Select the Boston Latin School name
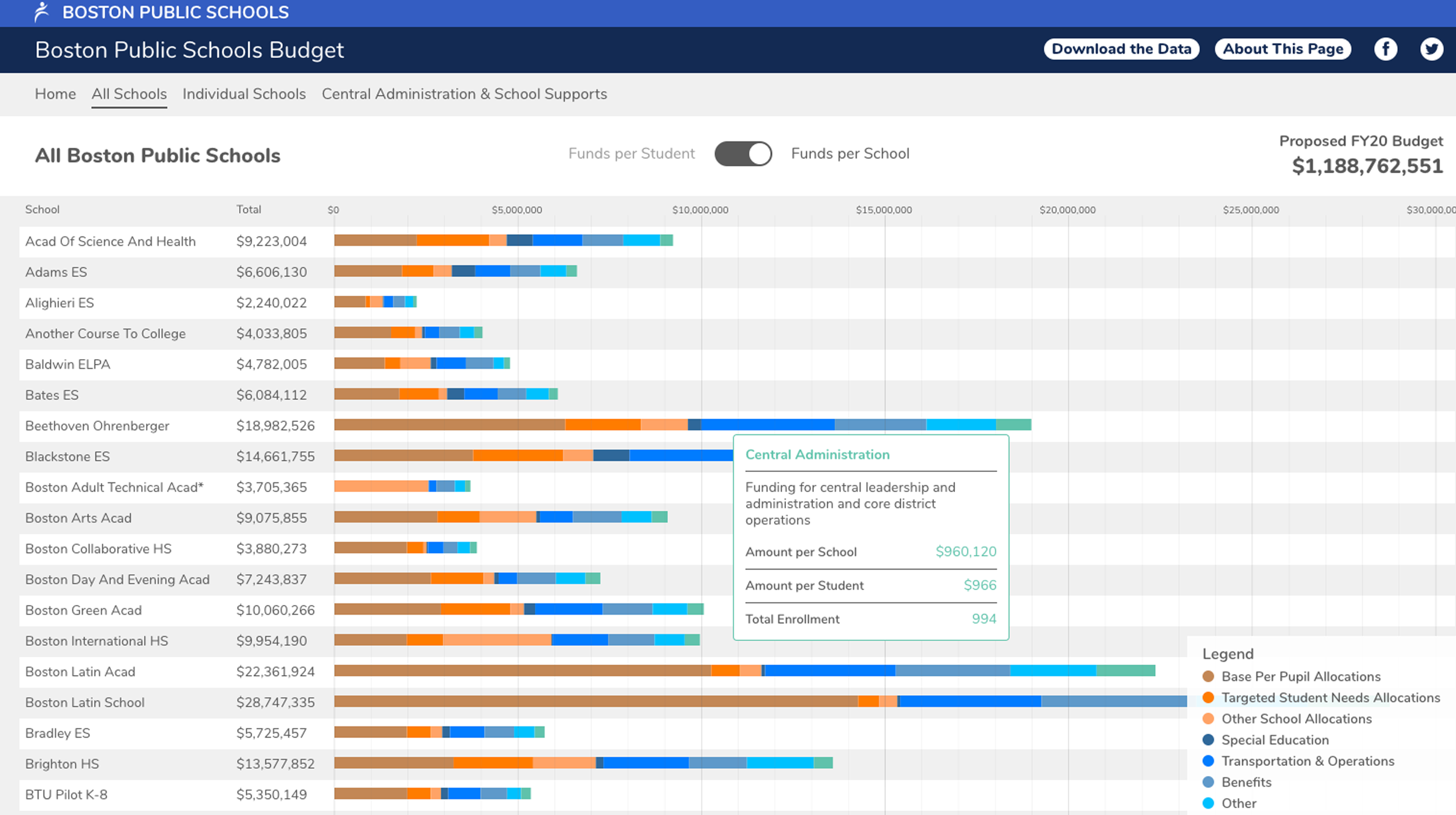 85,702
